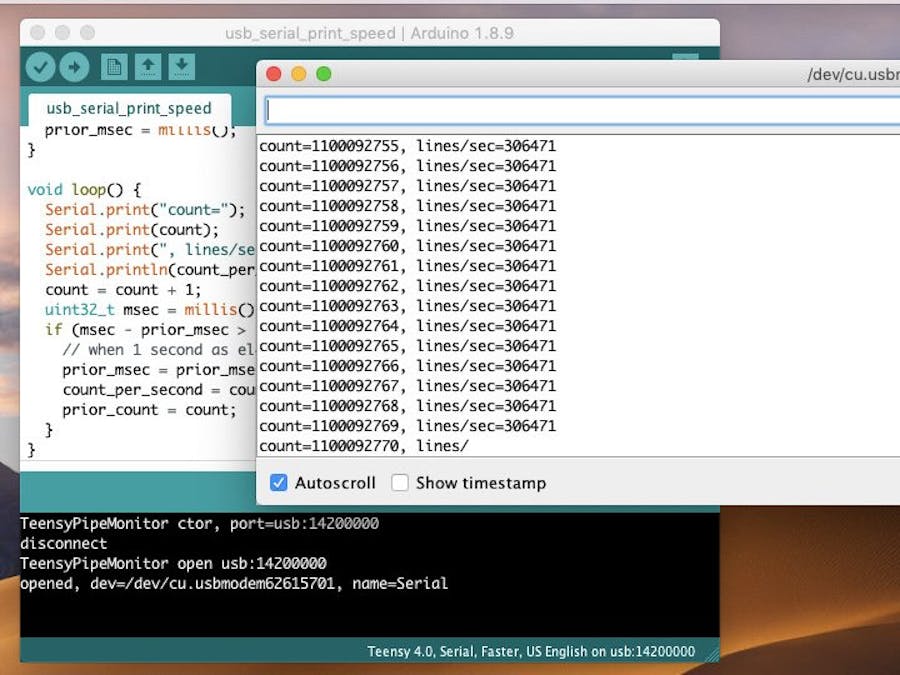Image resolution: width=900 pixels, height=675 pixels.
Task: Disable the Autoscroll checkbox
Action: (x=279, y=483)
